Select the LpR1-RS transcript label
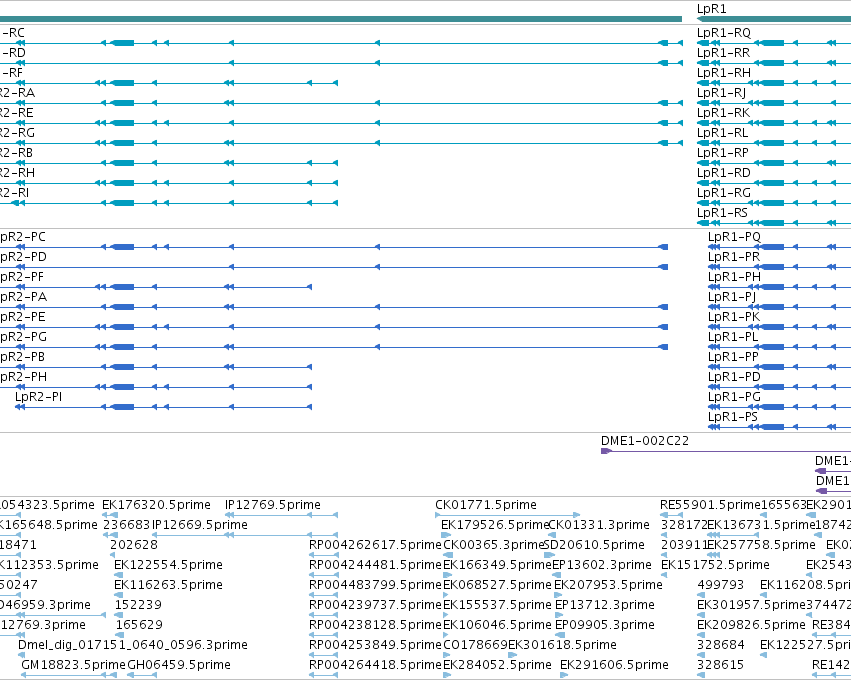The image size is (851, 680). [x=722, y=213]
